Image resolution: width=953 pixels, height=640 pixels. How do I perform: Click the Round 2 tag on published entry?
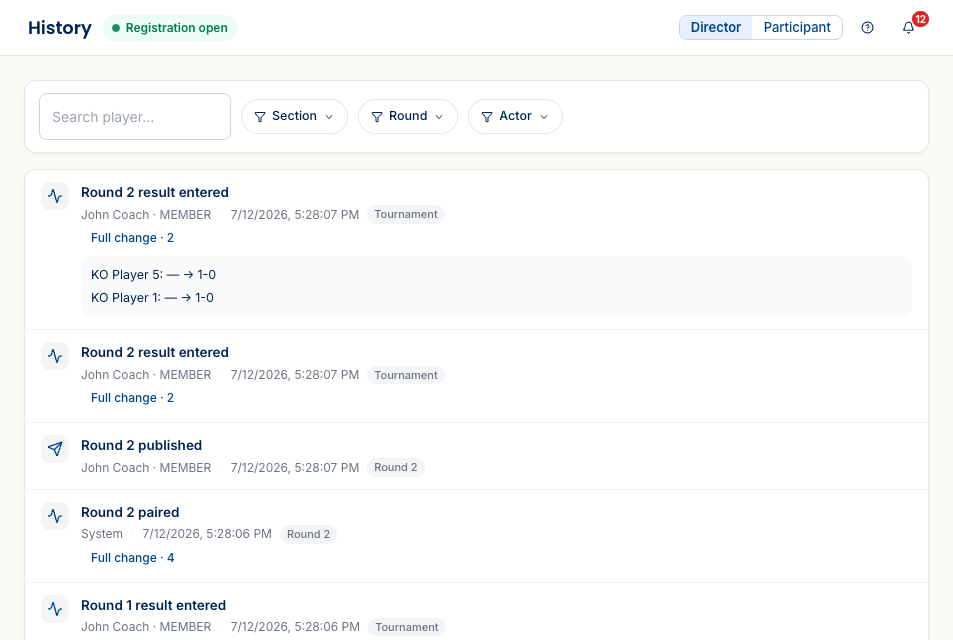[396, 467]
